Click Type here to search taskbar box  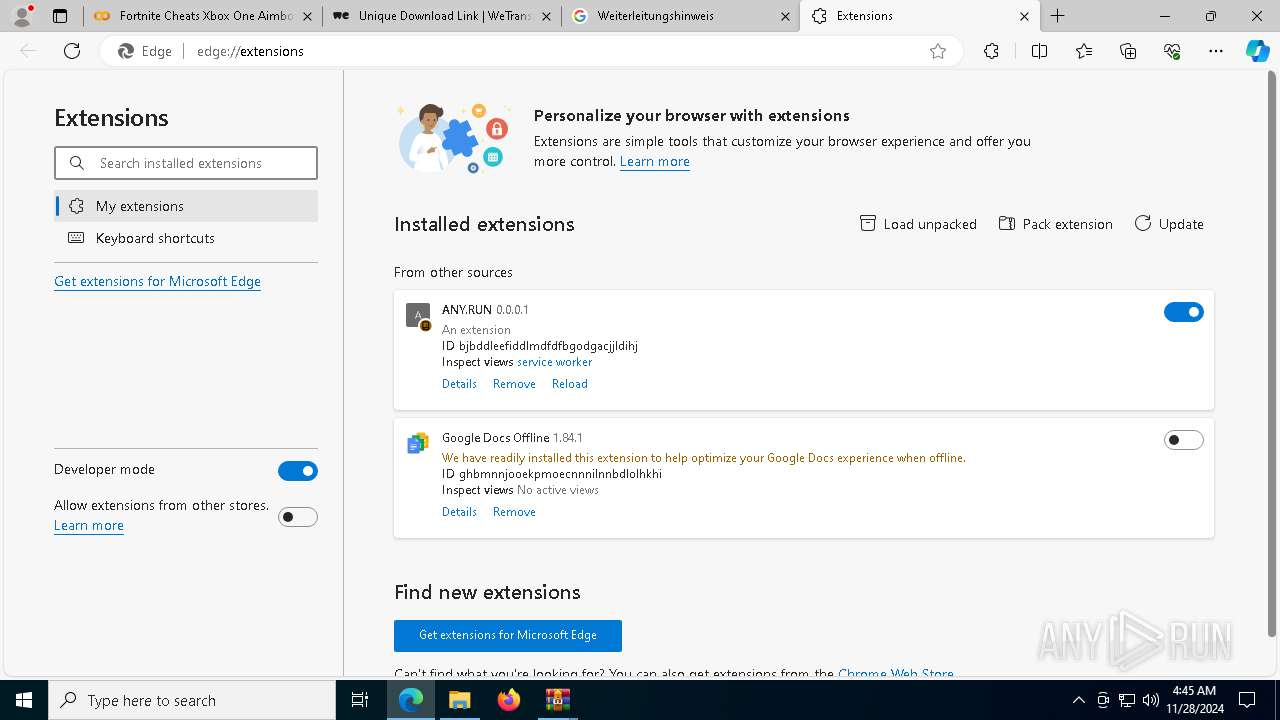click(x=192, y=700)
